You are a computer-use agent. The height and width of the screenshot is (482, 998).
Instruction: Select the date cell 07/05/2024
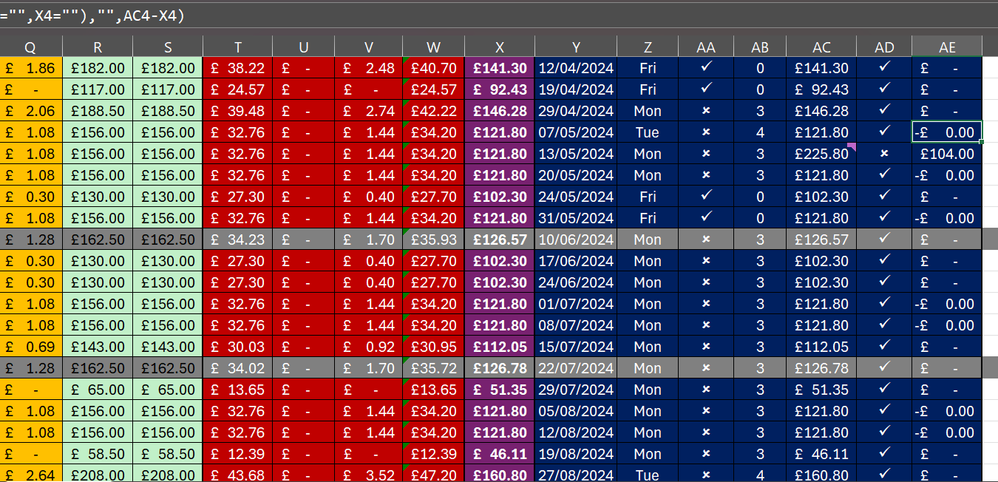[575, 132]
